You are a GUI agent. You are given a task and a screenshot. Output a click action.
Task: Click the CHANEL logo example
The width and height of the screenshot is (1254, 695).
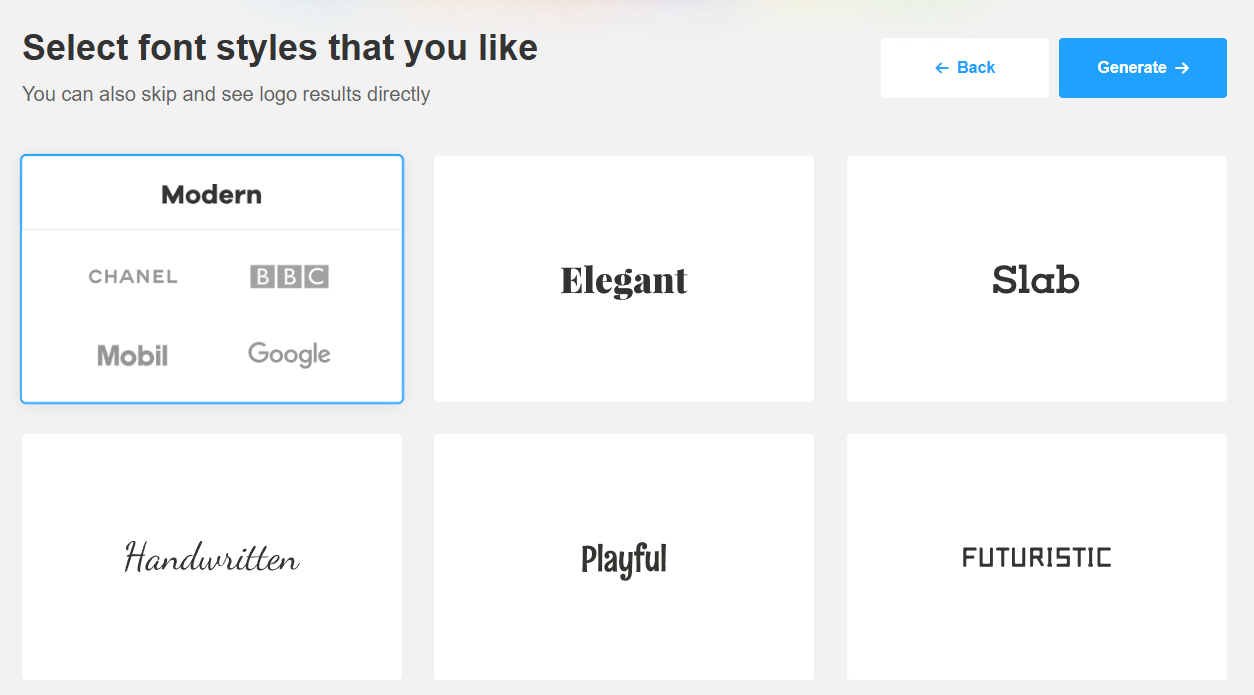coord(133,277)
